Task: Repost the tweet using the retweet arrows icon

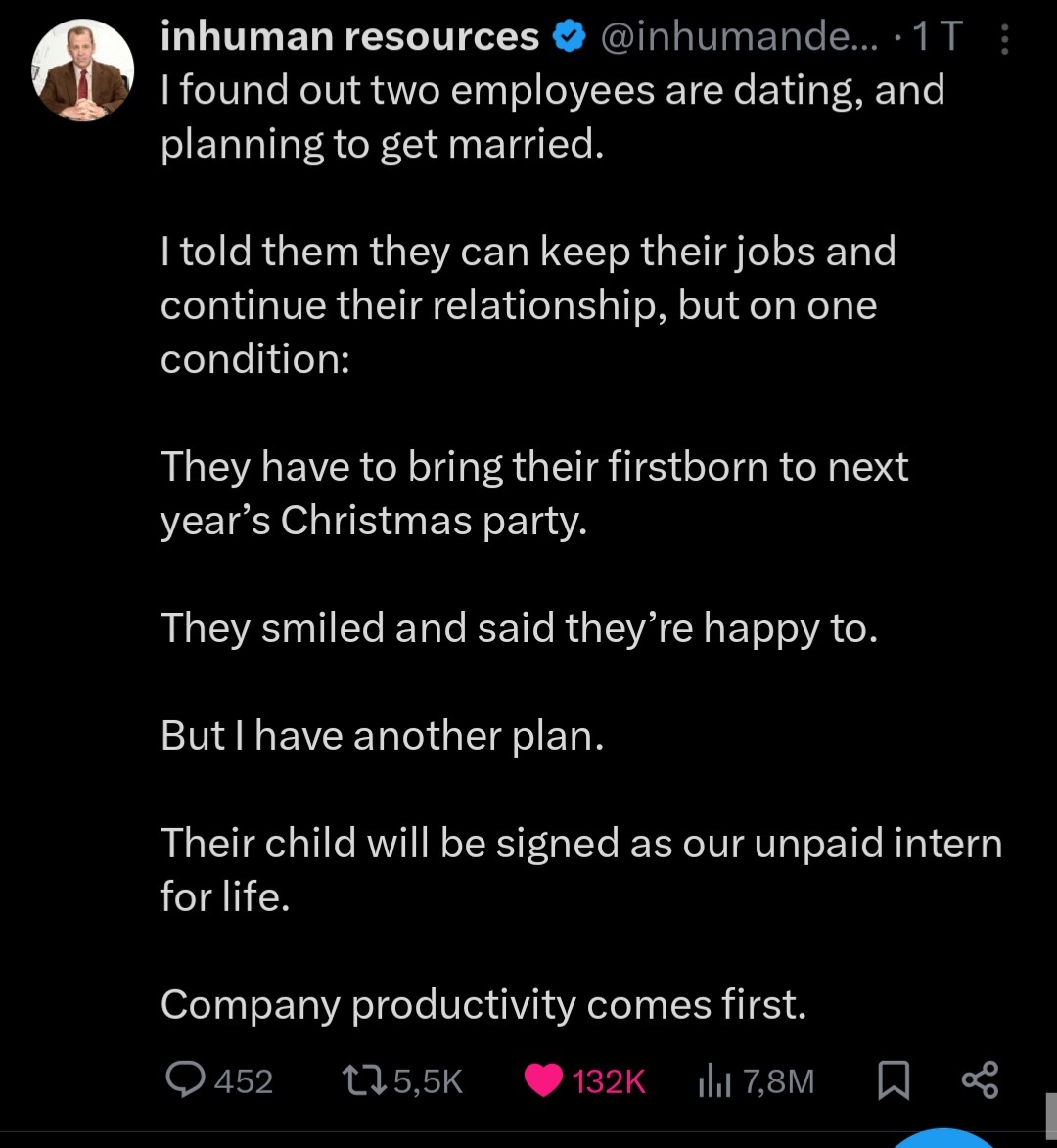Action: coord(363,1079)
